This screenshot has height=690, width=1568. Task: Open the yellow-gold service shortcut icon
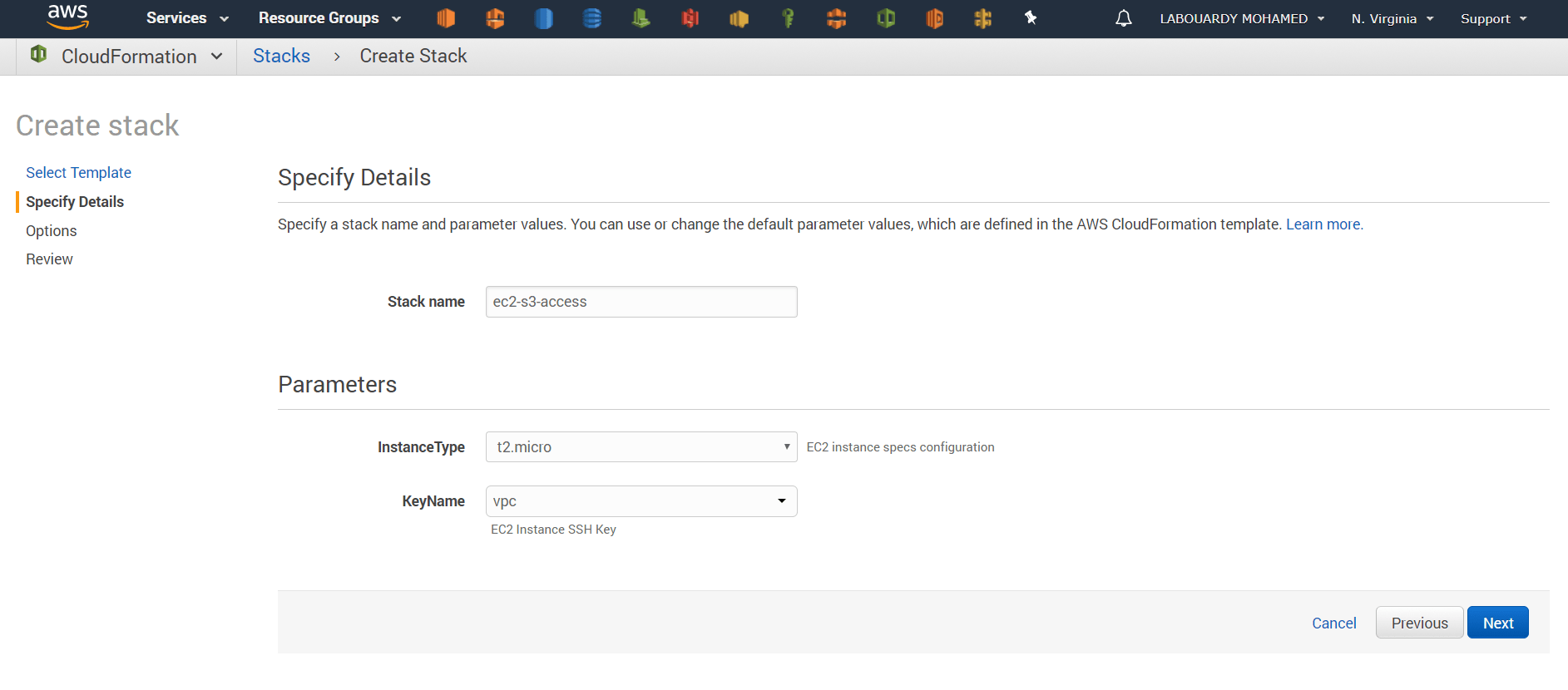pyautogui.click(x=739, y=18)
